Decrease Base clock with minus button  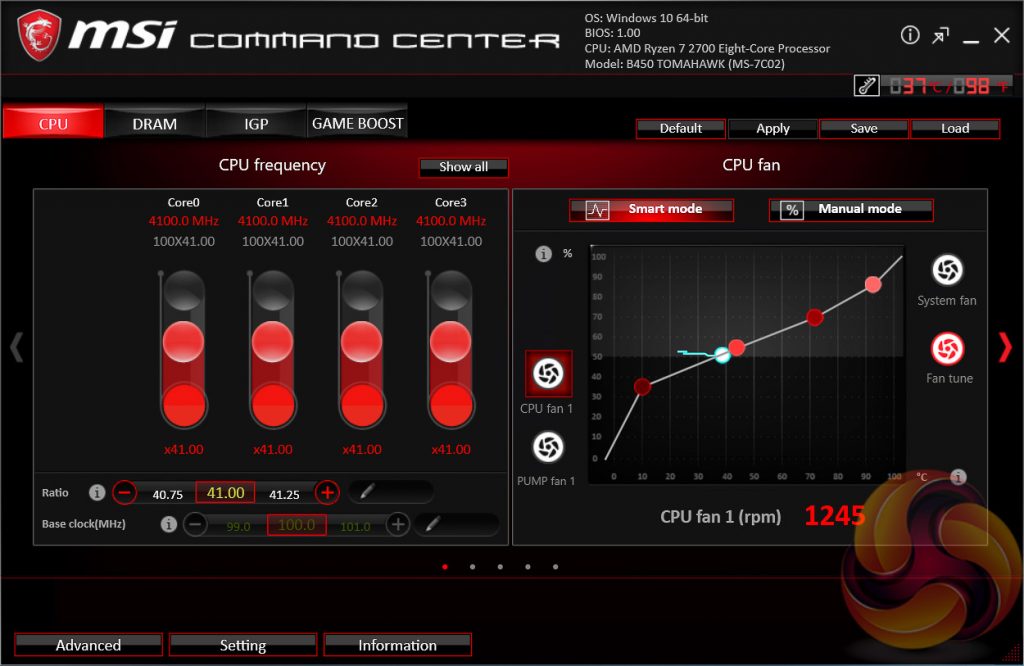(195, 524)
